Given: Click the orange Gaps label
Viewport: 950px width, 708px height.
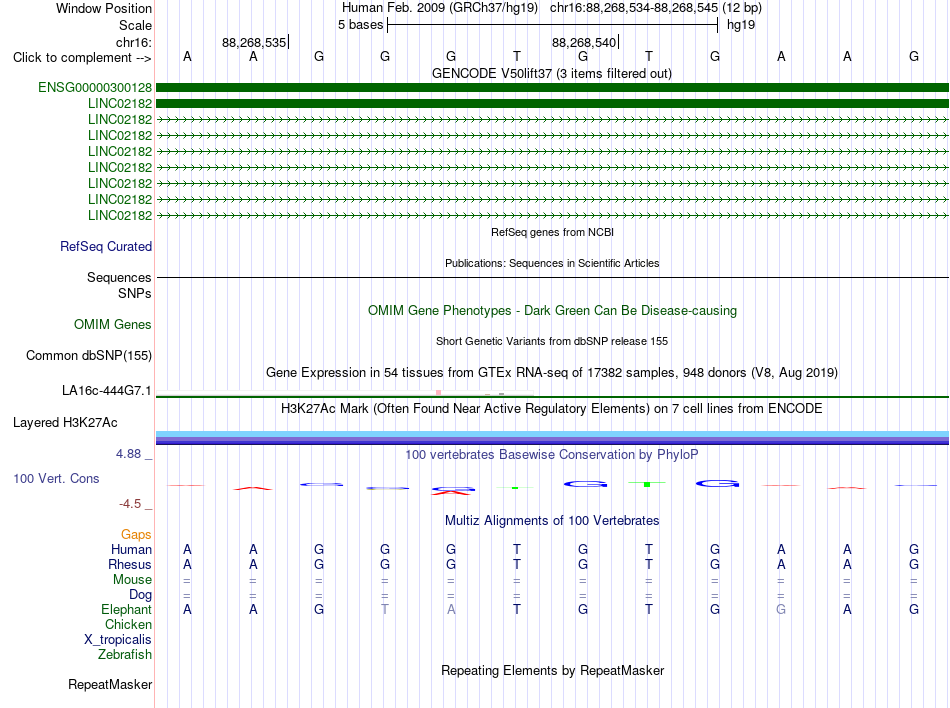Looking at the screenshot, I should (x=136, y=534).
